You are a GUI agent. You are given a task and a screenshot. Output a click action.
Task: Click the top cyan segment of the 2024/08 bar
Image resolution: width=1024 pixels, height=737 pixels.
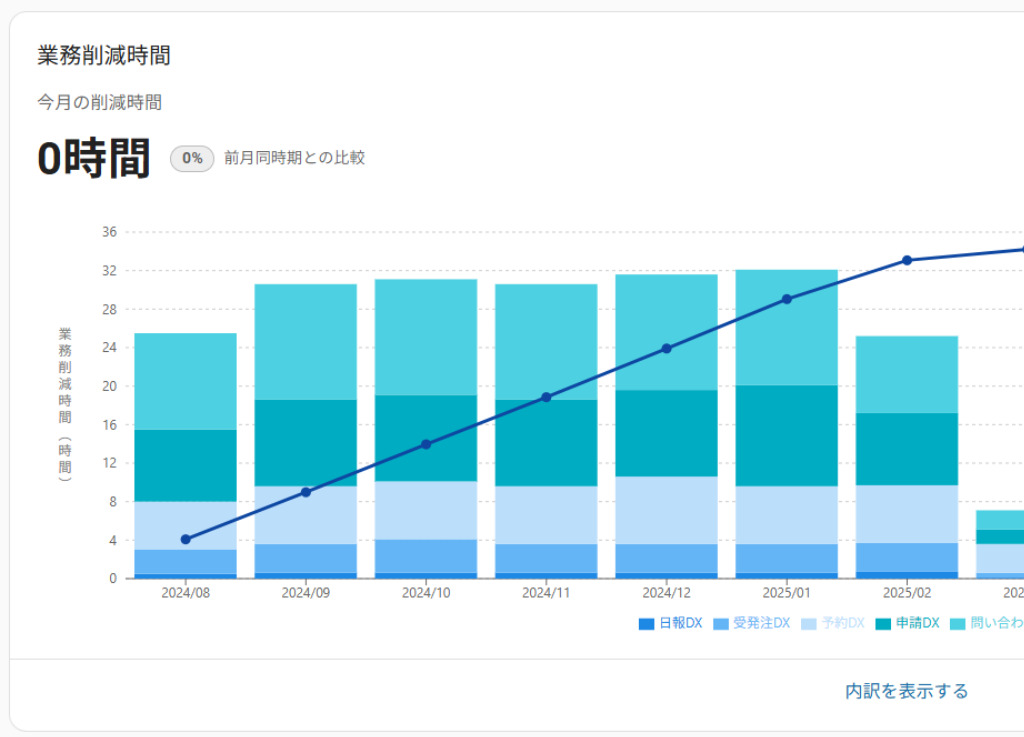(185, 381)
